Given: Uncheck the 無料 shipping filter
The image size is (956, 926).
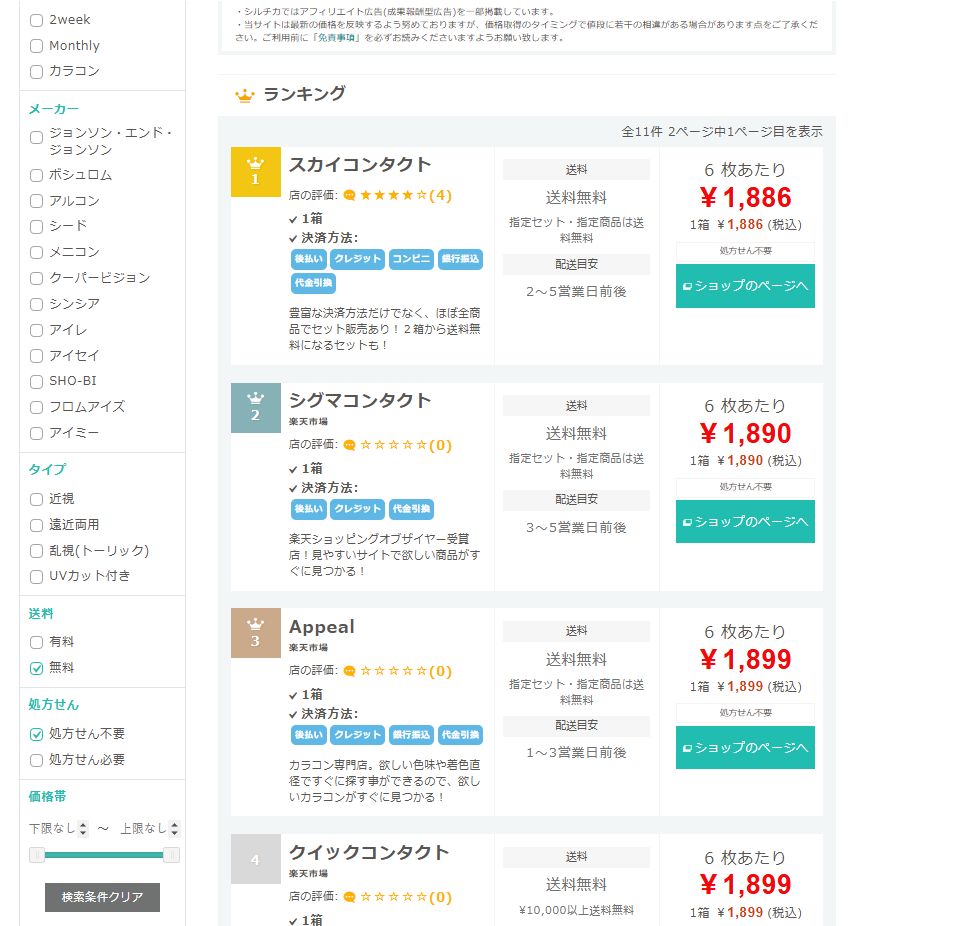Looking at the screenshot, I should coord(37,668).
